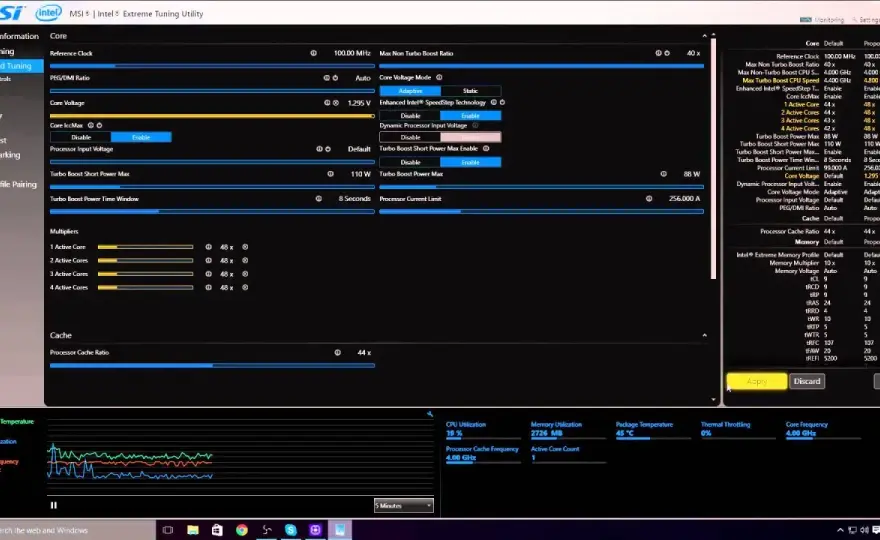Click the info icon for Max Non Turbo Boost Ratio
This screenshot has height=540, width=880.
(x=658, y=53)
